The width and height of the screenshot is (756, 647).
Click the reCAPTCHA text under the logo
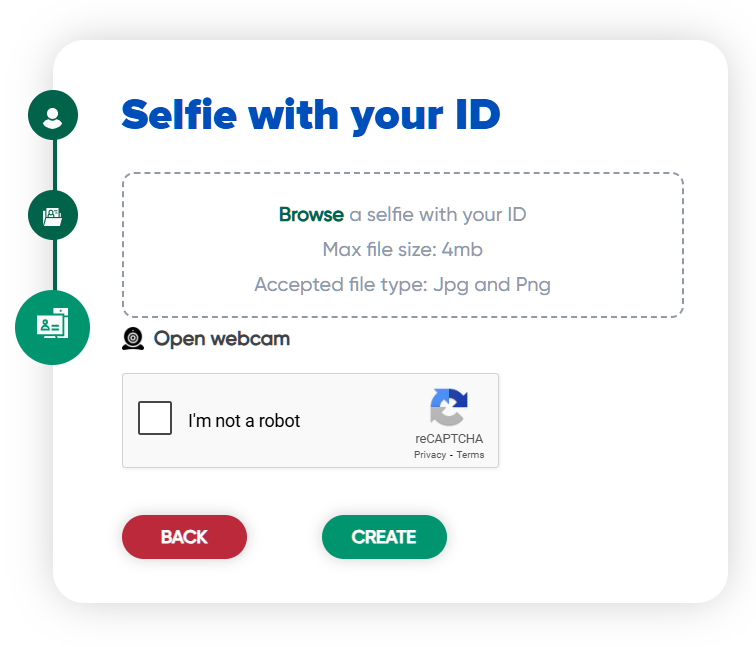449,439
